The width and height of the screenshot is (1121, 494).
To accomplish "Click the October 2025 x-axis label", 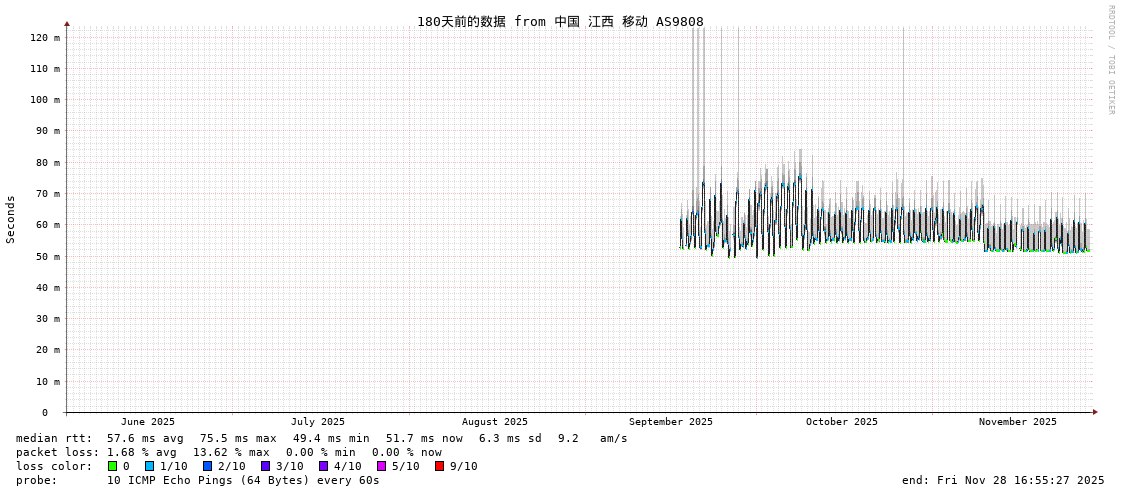I will coord(841,422).
